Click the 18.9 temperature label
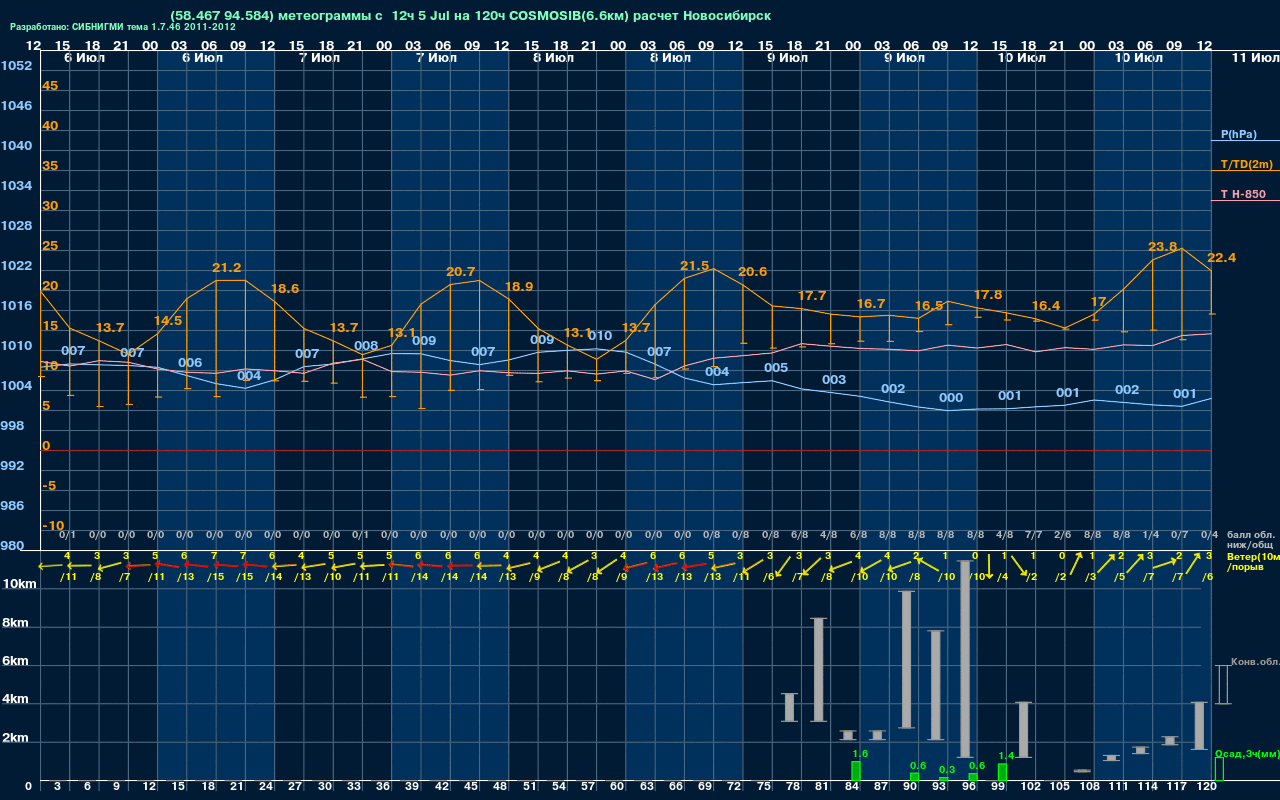Viewport: 1280px width, 800px height. pos(519,286)
